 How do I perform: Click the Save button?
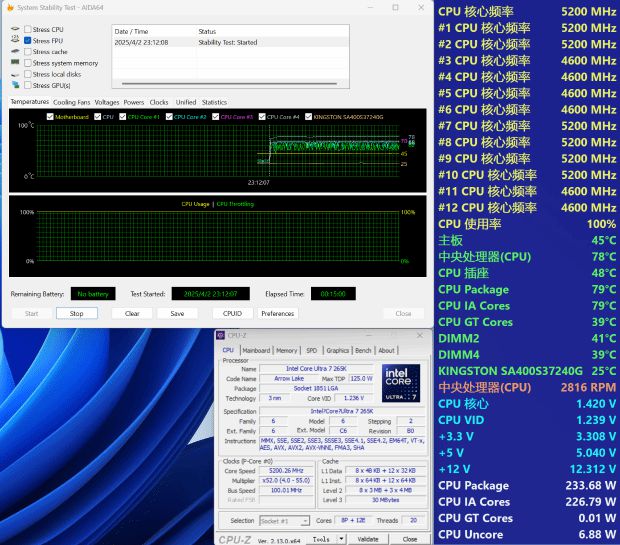(x=177, y=313)
